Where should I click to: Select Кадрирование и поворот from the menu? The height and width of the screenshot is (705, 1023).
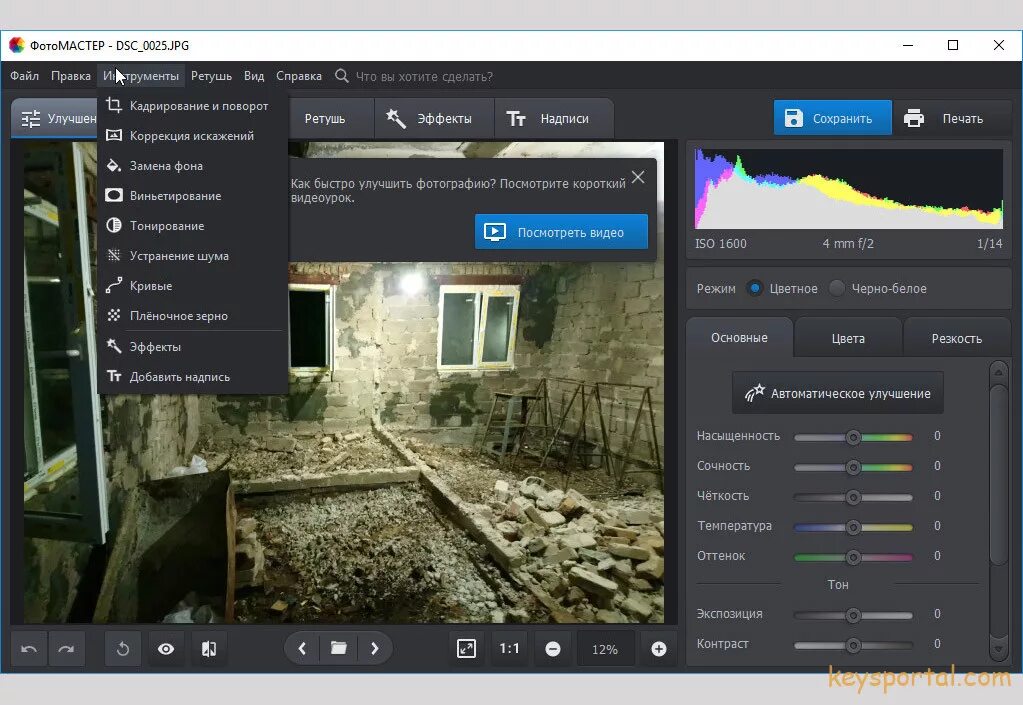pos(192,106)
